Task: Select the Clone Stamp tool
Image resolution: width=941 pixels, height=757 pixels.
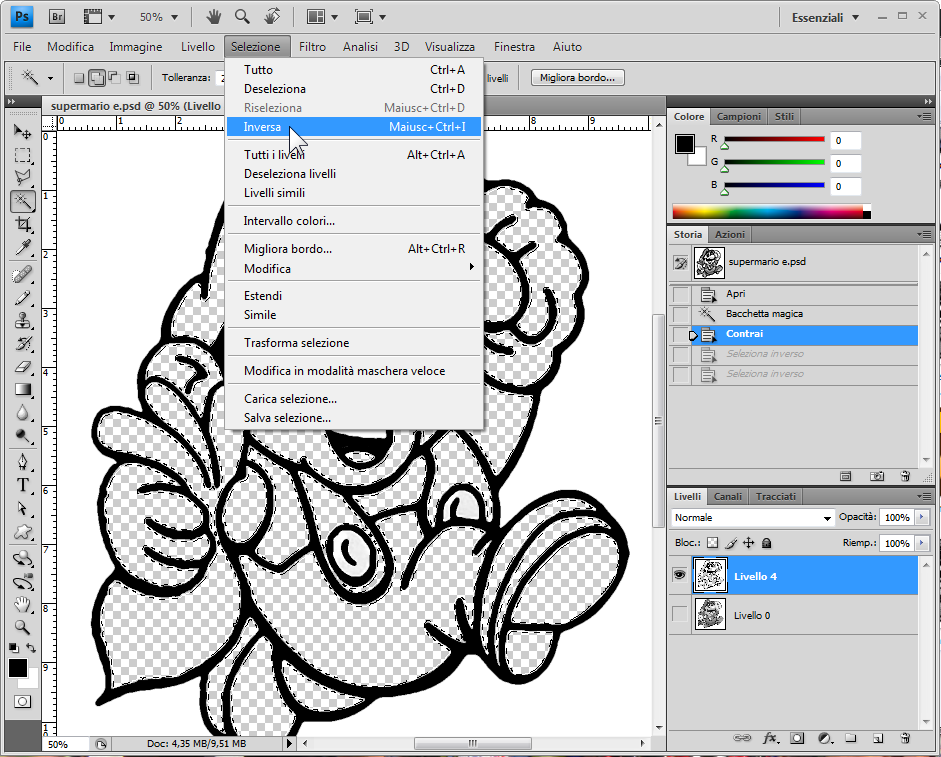Action: pos(23,321)
